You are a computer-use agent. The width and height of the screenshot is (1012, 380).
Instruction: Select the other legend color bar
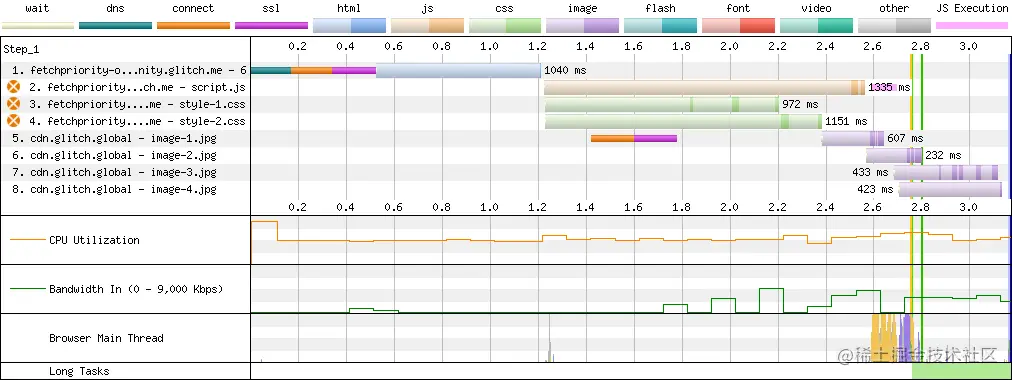(894, 26)
